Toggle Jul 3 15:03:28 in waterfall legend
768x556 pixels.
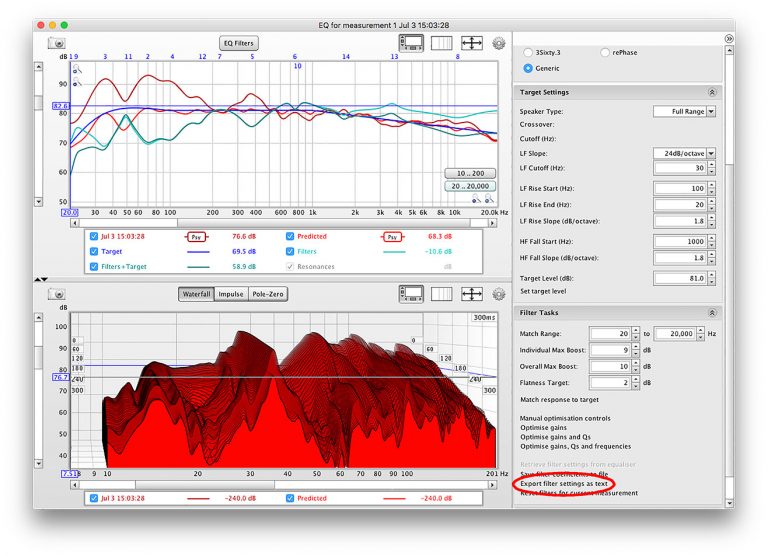(94, 498)
